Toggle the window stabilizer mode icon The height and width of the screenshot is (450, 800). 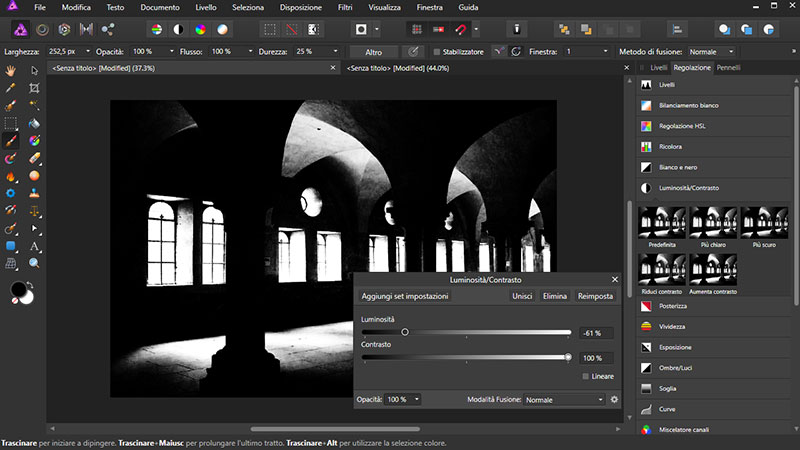tap(516, 52)
